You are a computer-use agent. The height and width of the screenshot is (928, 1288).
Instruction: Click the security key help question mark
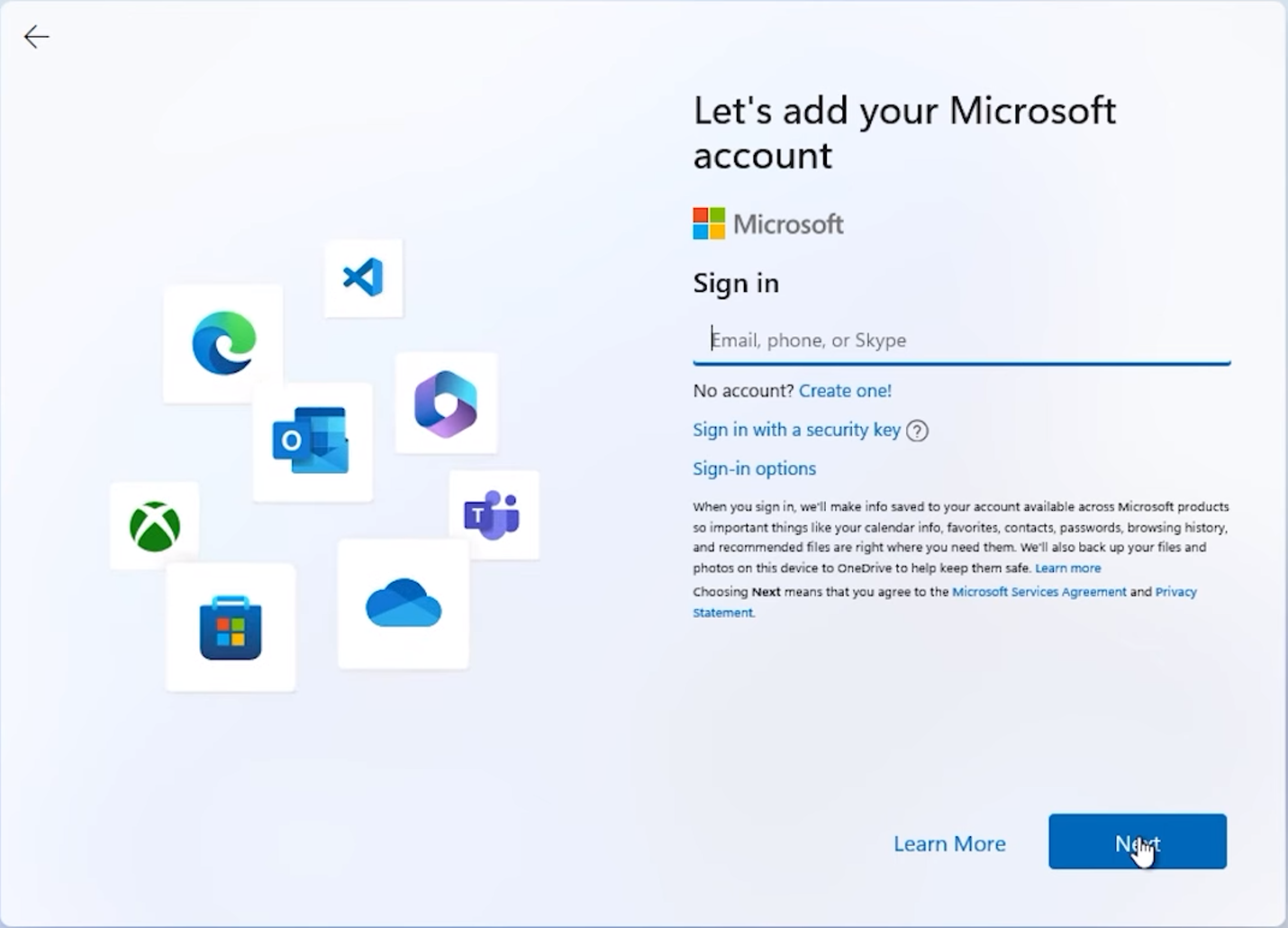pos(917,431)
